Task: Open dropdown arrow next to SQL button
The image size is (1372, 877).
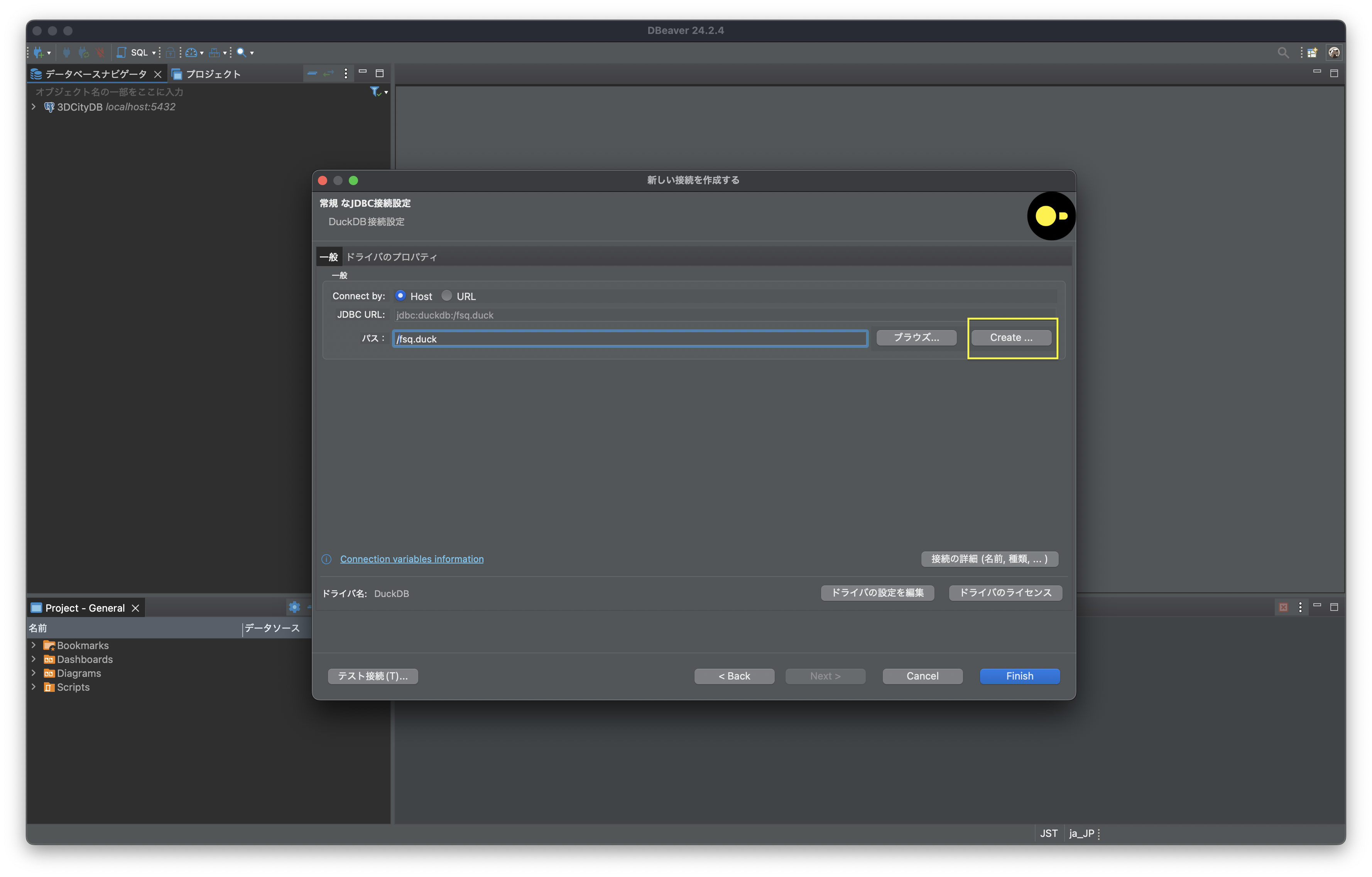Action: pos(154,53)
